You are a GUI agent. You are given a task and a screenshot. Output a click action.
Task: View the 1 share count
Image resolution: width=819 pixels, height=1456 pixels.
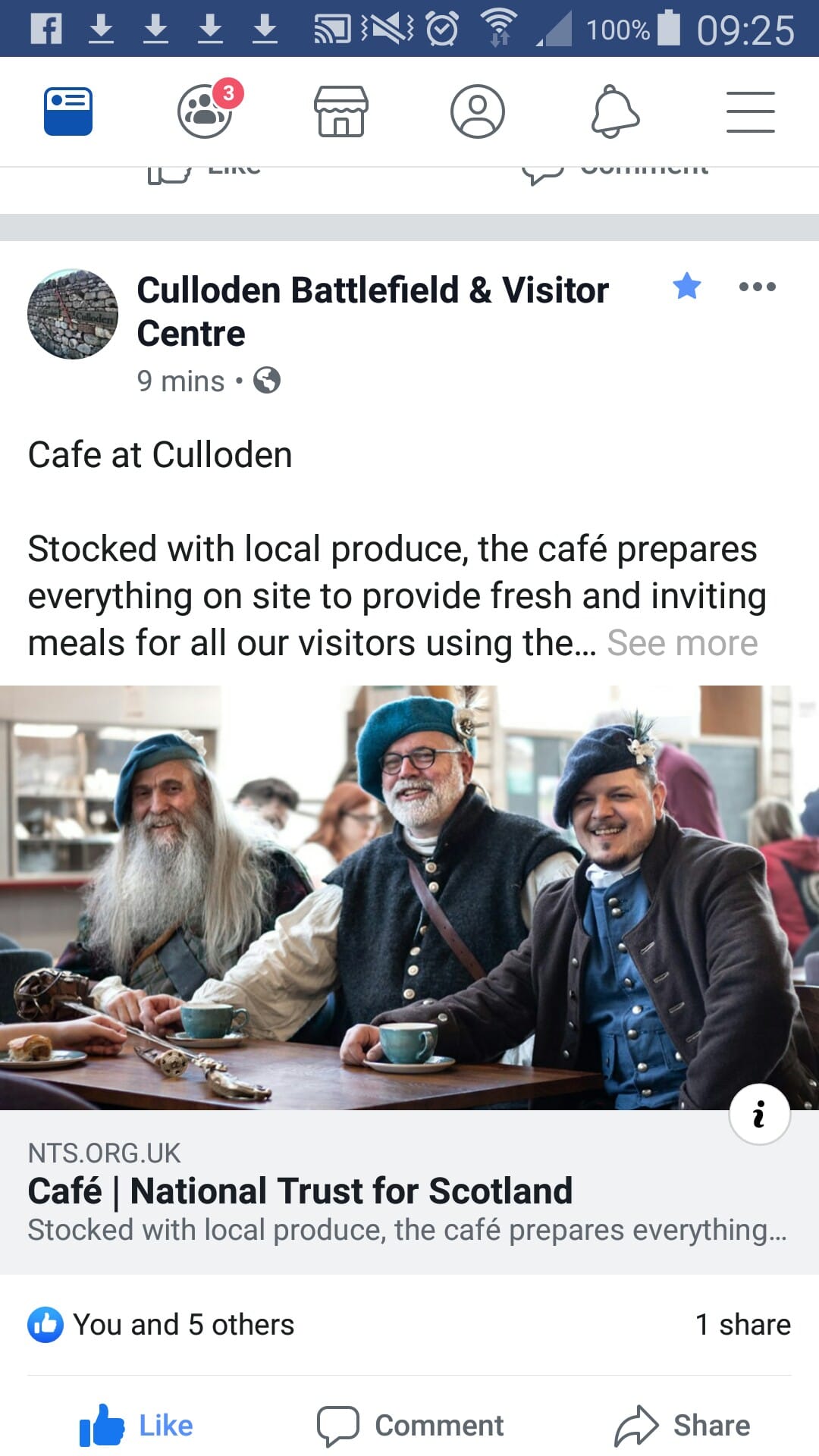743,1325
